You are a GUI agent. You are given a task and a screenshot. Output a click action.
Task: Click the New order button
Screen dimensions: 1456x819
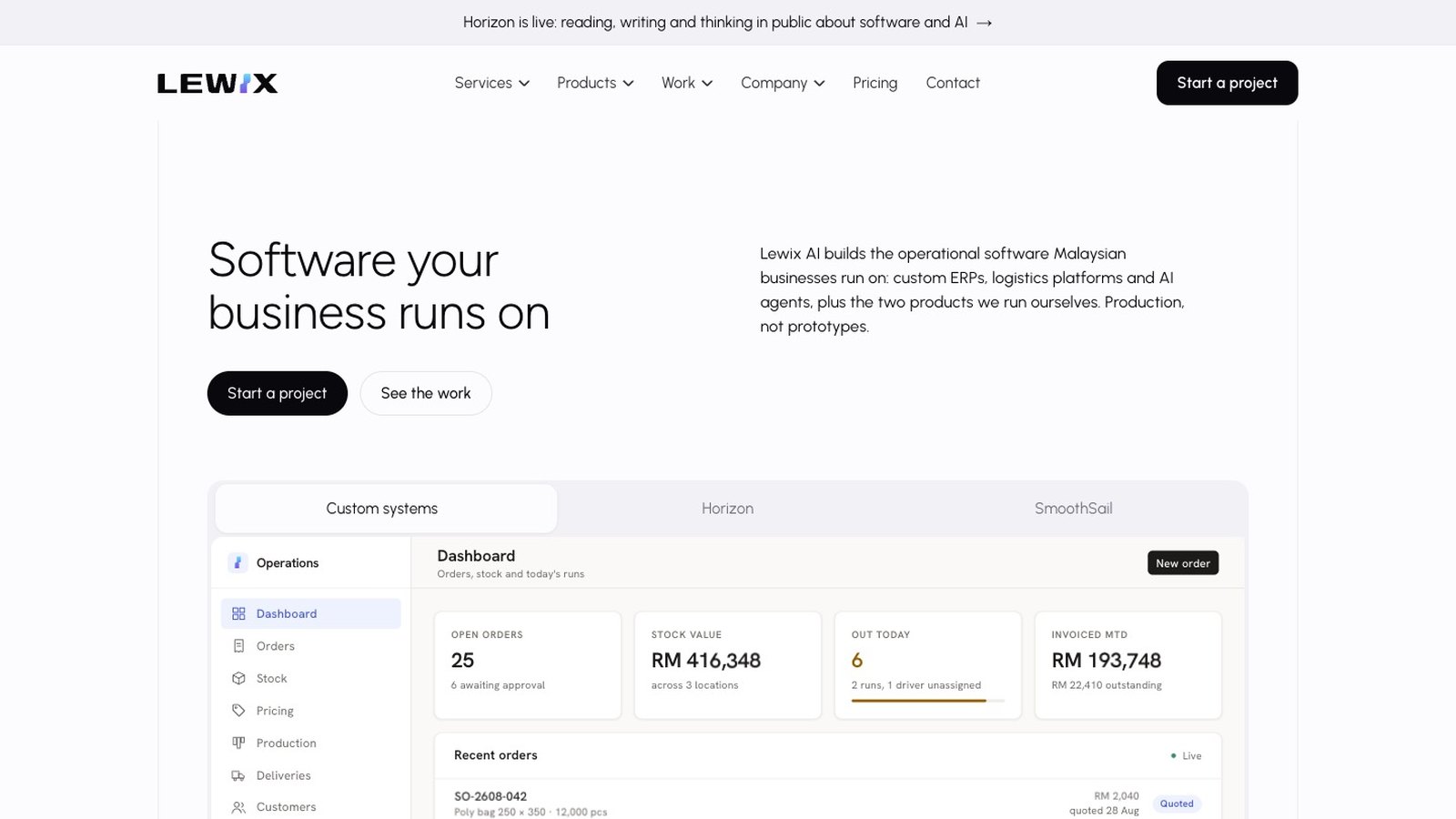[1183, 563]
